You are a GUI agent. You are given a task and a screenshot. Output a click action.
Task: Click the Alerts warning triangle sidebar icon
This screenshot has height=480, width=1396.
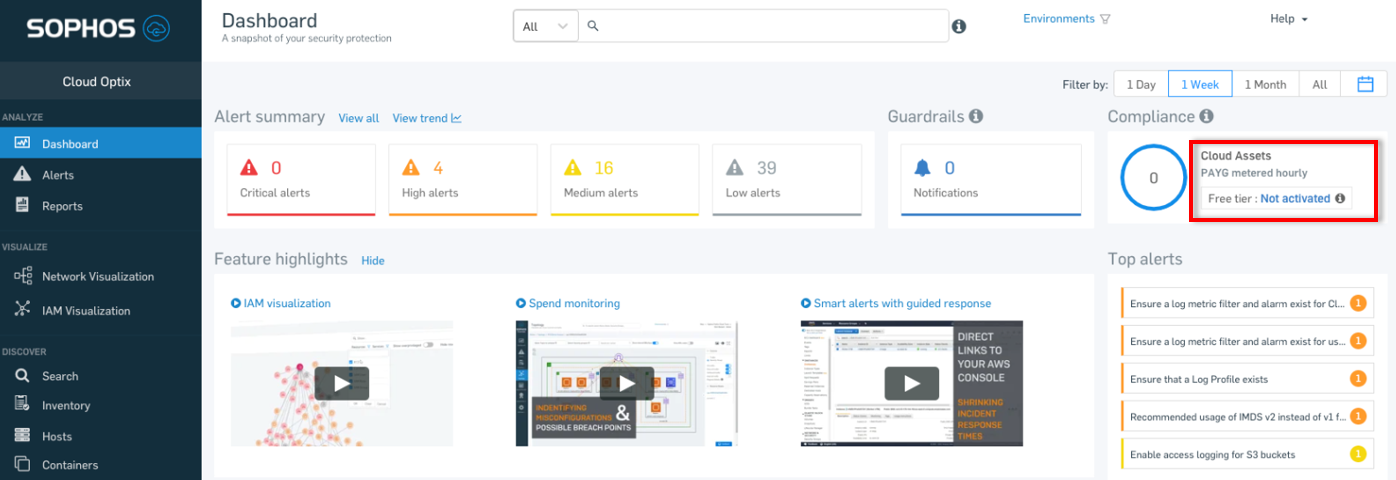[x=22, y=174]
